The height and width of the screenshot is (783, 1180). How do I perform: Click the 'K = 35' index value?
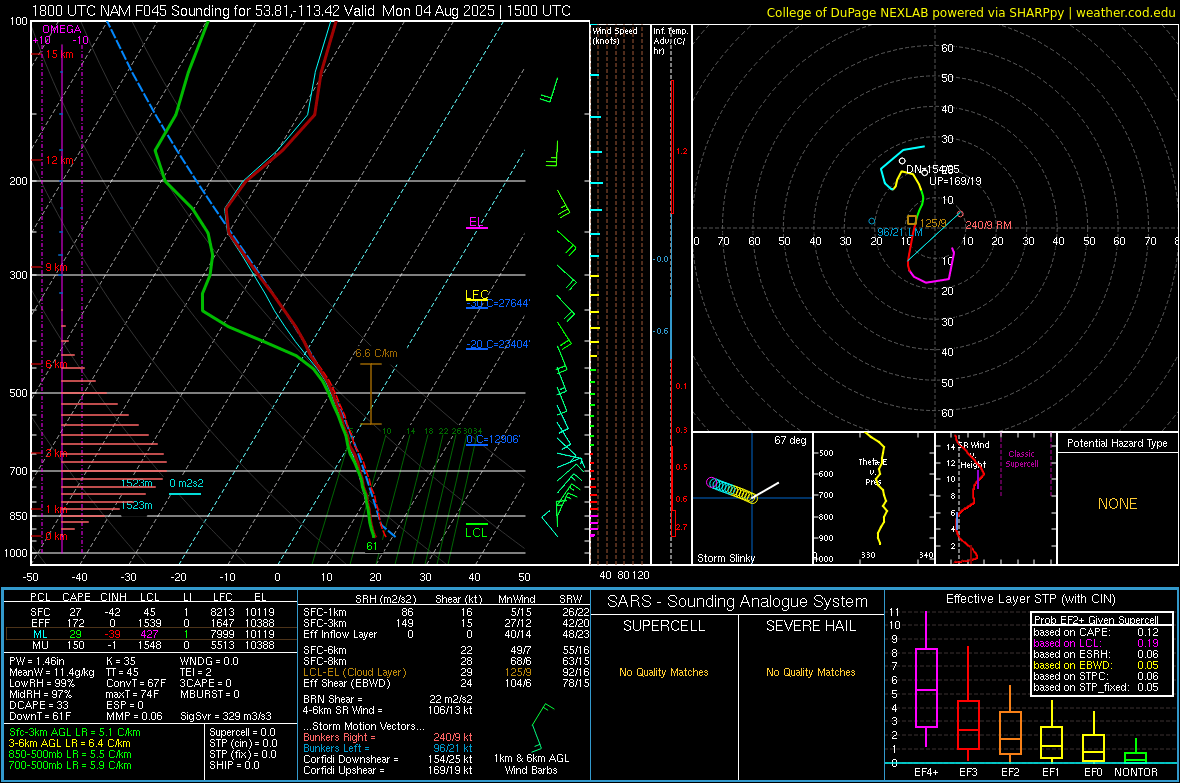121,661
